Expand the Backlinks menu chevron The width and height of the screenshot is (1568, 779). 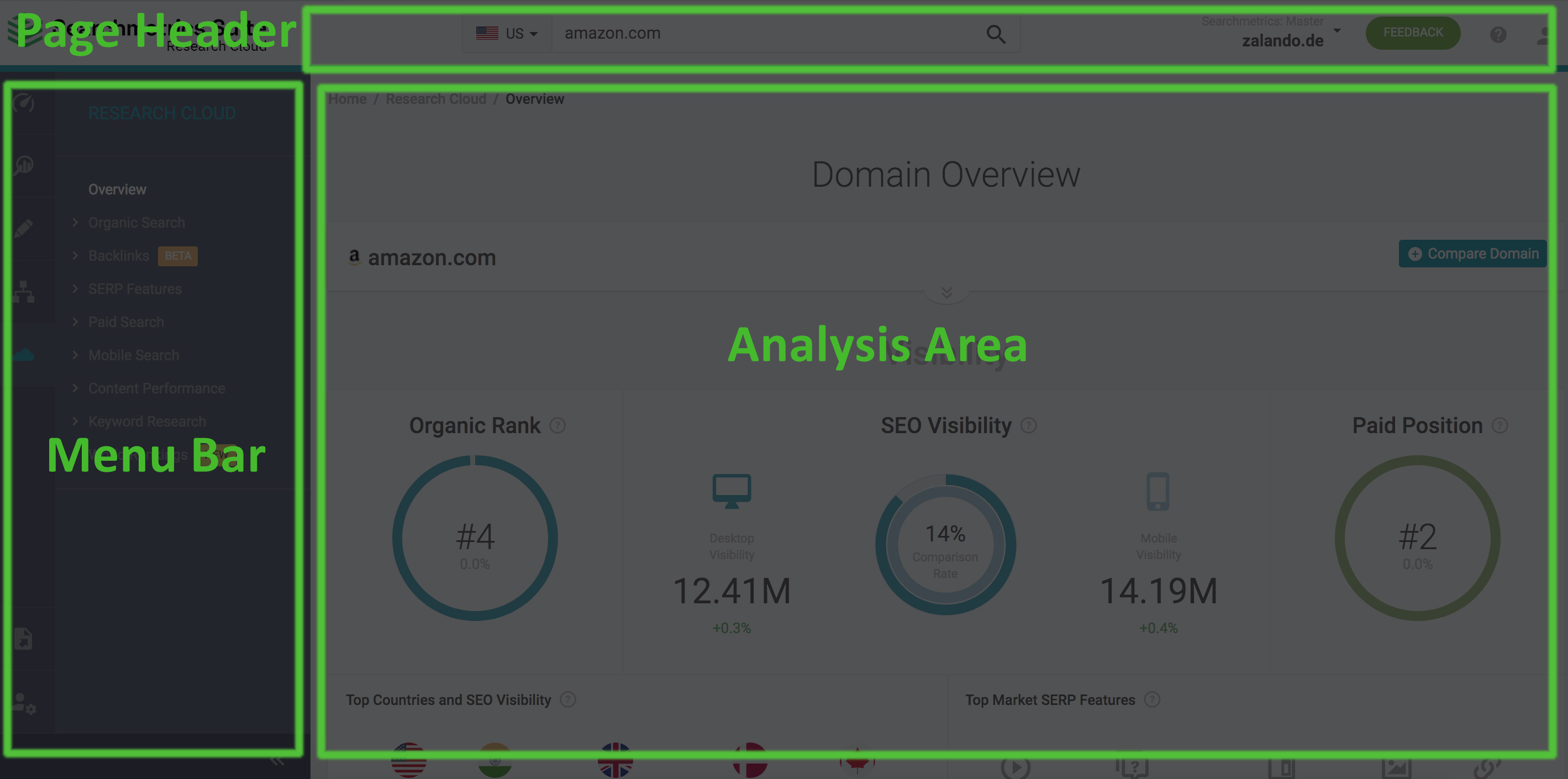click(x=76, y=256)
